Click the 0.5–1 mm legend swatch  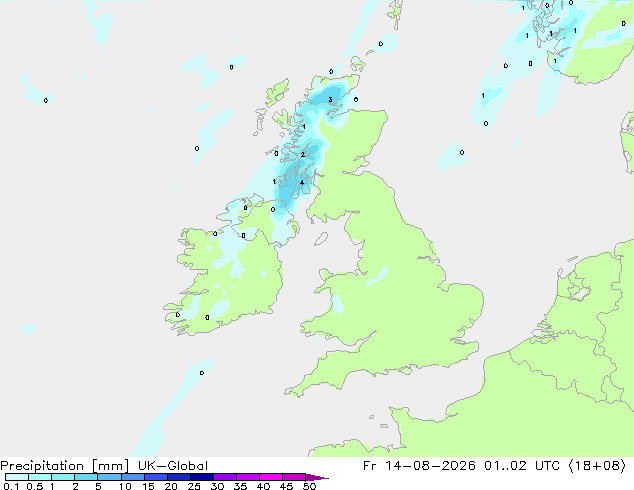click(40, 477)
